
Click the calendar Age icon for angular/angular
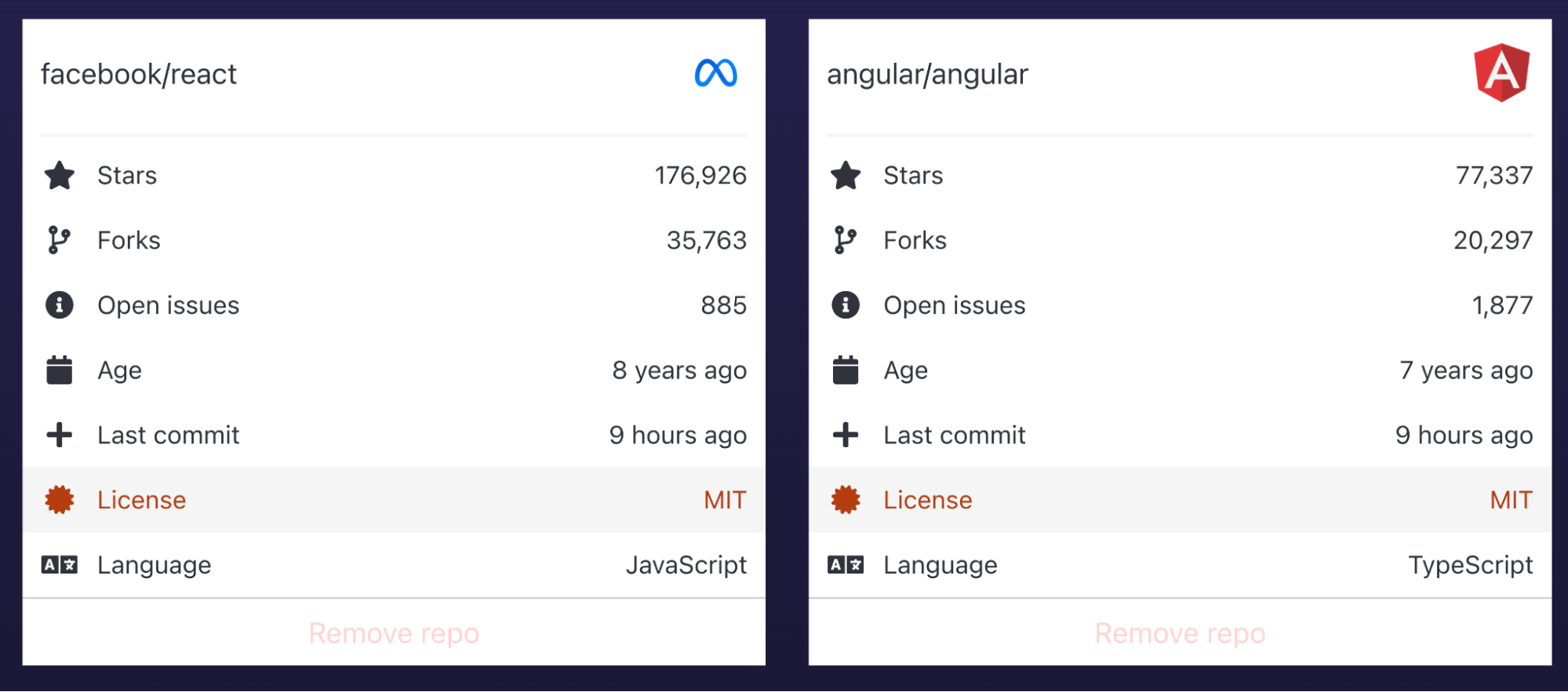point(846,370)
